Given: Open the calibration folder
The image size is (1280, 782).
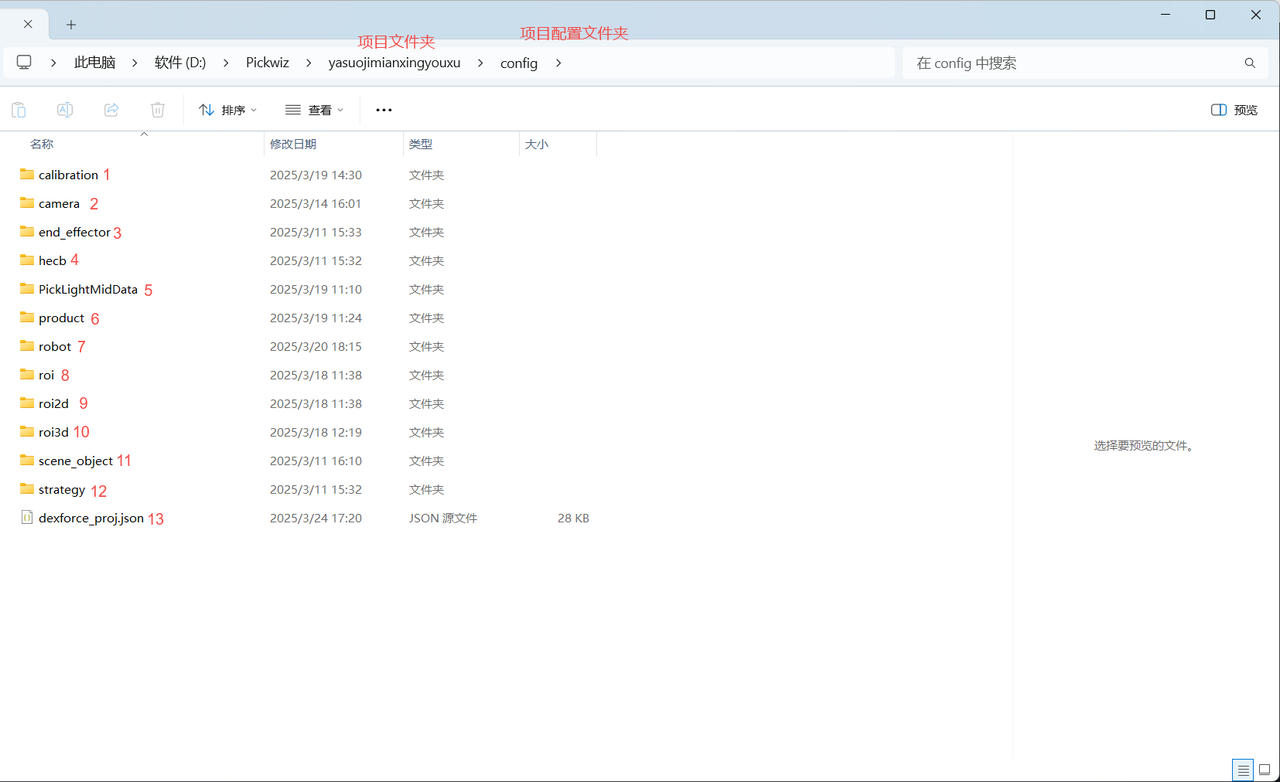Looking at the screenshot, I should 68,175.
